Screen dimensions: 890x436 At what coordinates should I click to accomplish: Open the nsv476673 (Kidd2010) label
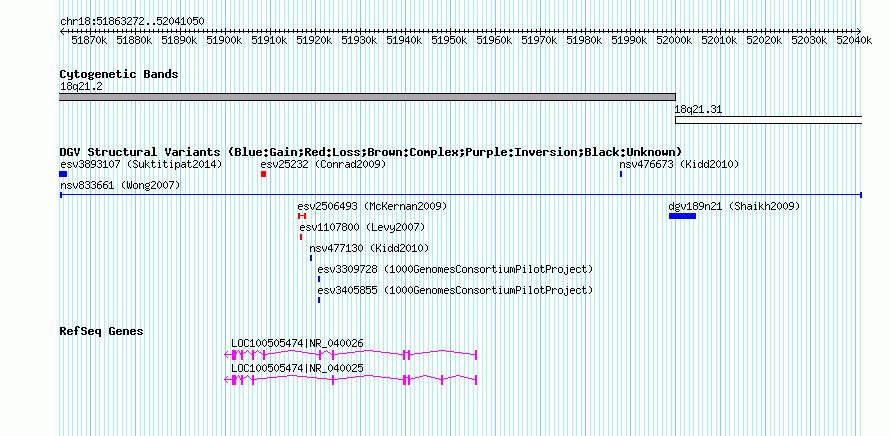point(679,165)
